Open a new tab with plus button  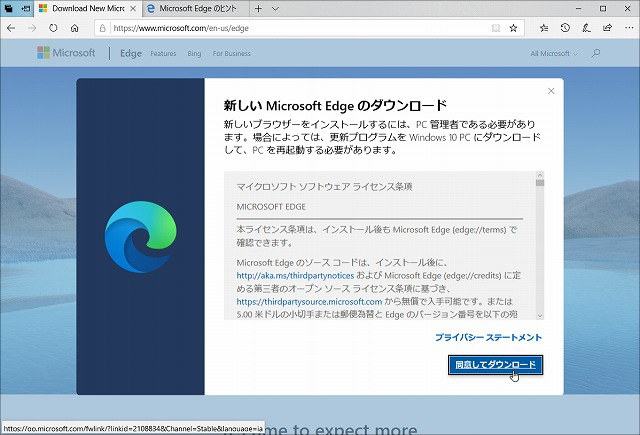tap(260, 8)
